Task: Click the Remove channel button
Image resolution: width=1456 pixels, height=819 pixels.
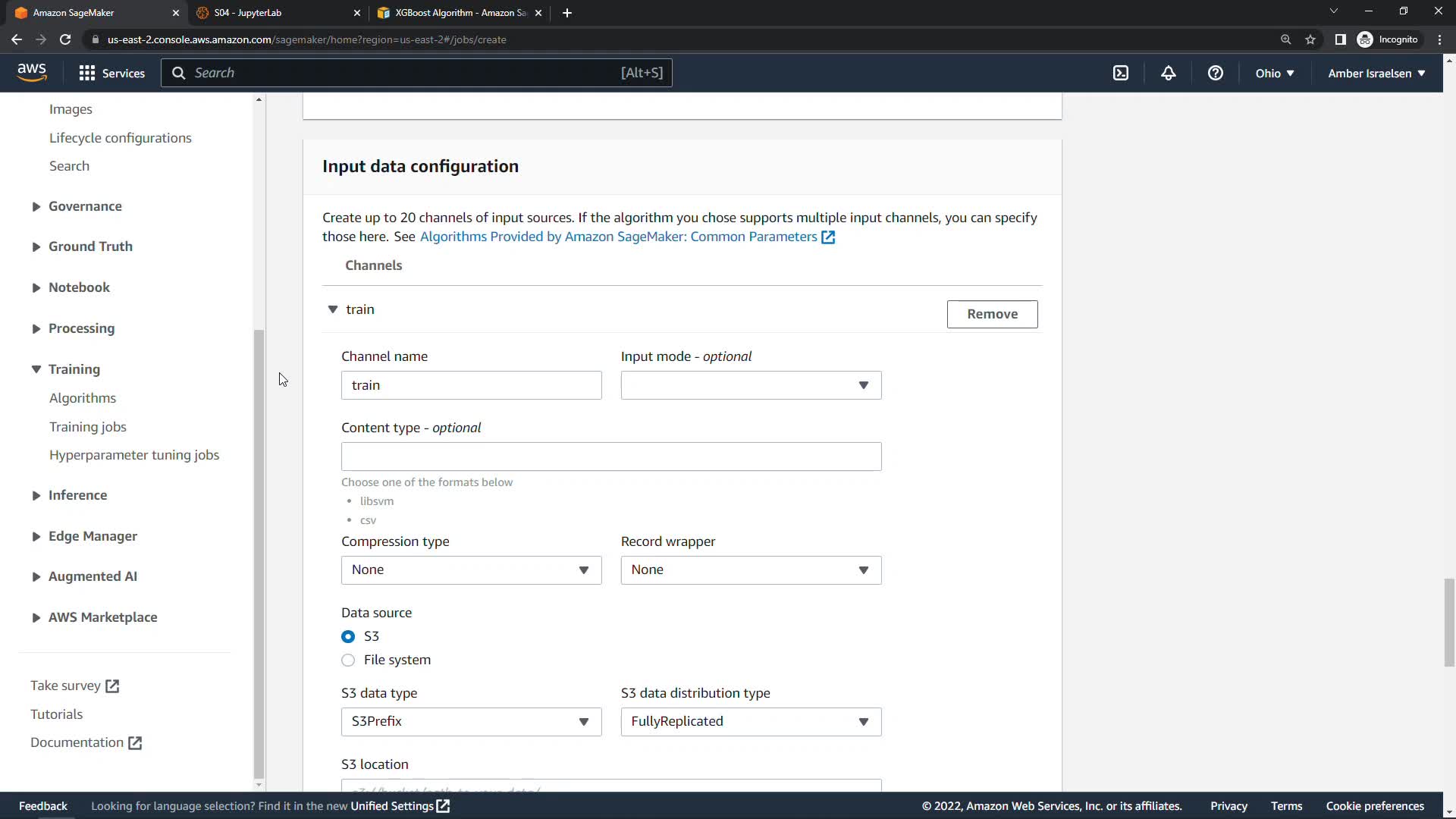Action: coord(992,314)
